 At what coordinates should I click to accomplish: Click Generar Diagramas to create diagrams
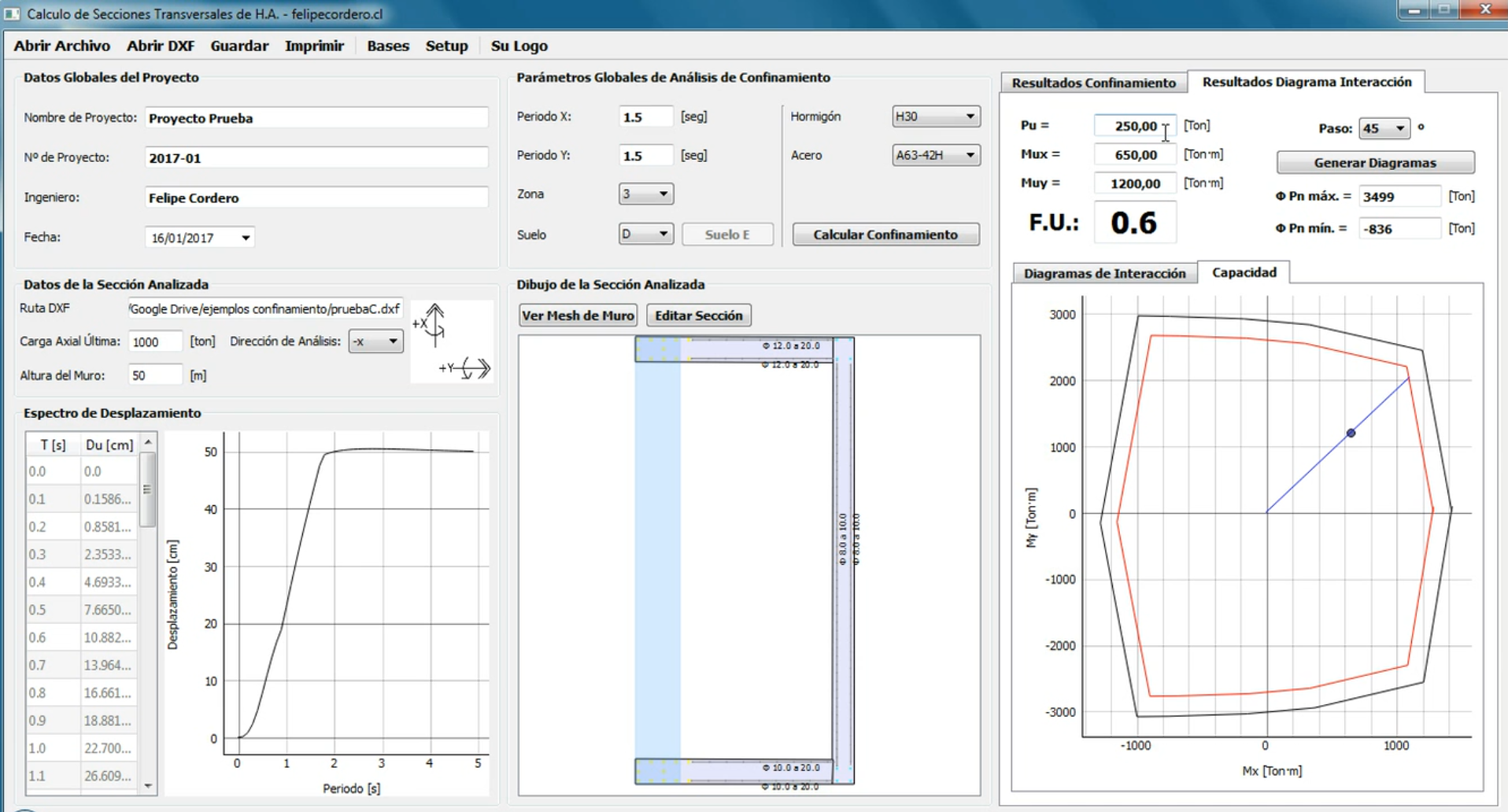1375,162
